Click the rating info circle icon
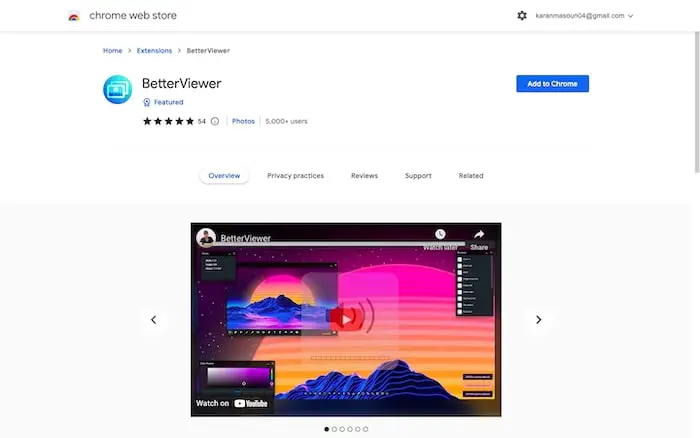Viewport: 700px width, 438px height. (x=215, y=121)
